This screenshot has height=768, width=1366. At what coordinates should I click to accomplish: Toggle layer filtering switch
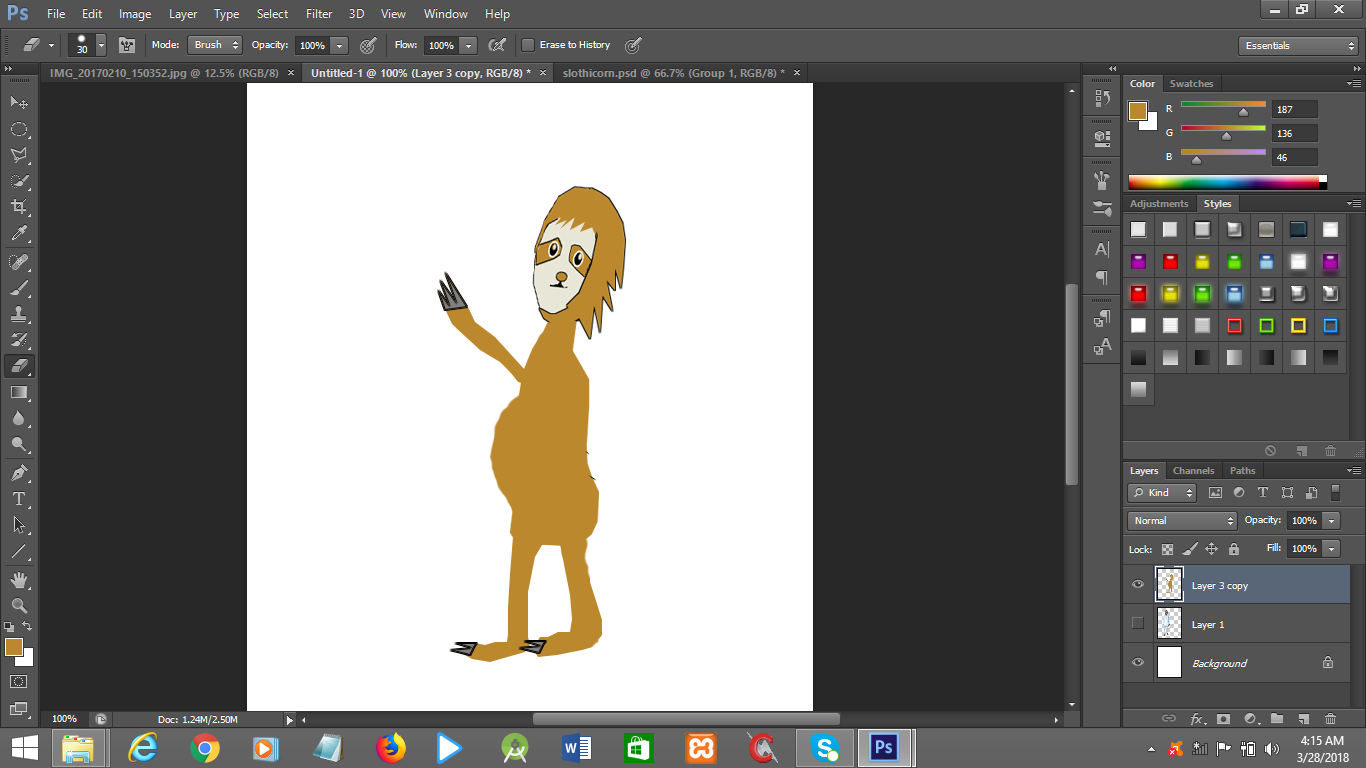(1335, 492)
